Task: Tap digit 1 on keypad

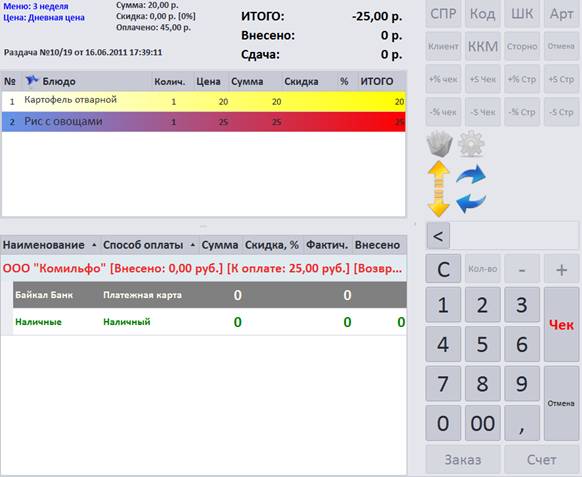Action: coord(443,305)
